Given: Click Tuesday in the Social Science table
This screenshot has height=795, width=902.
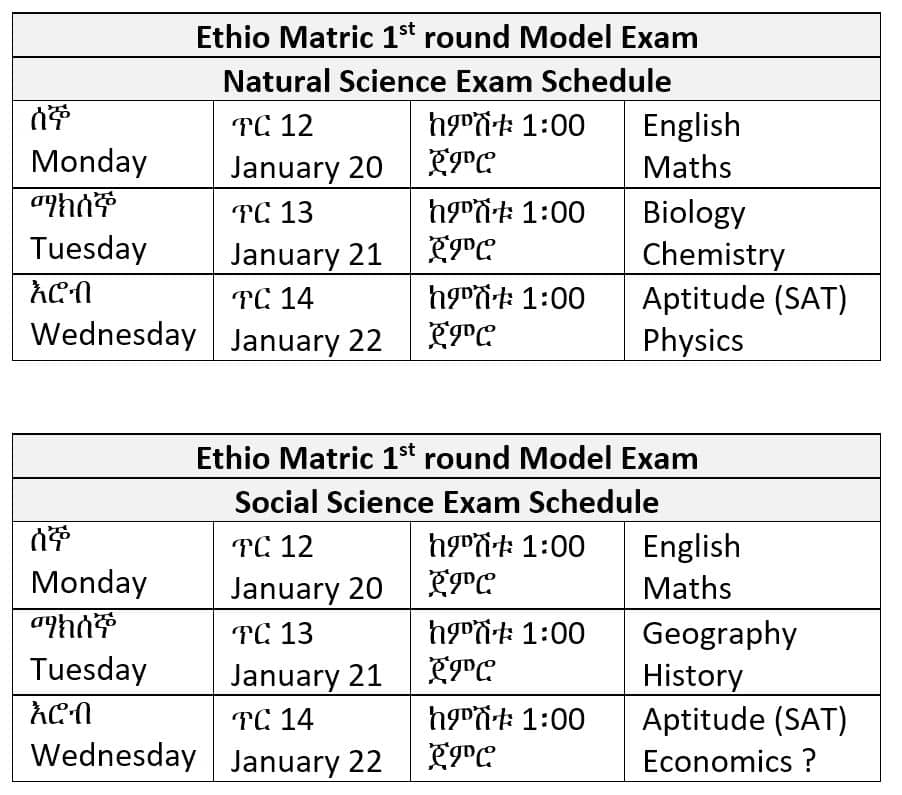Looking at the screenshot, I should click(89, 669).
